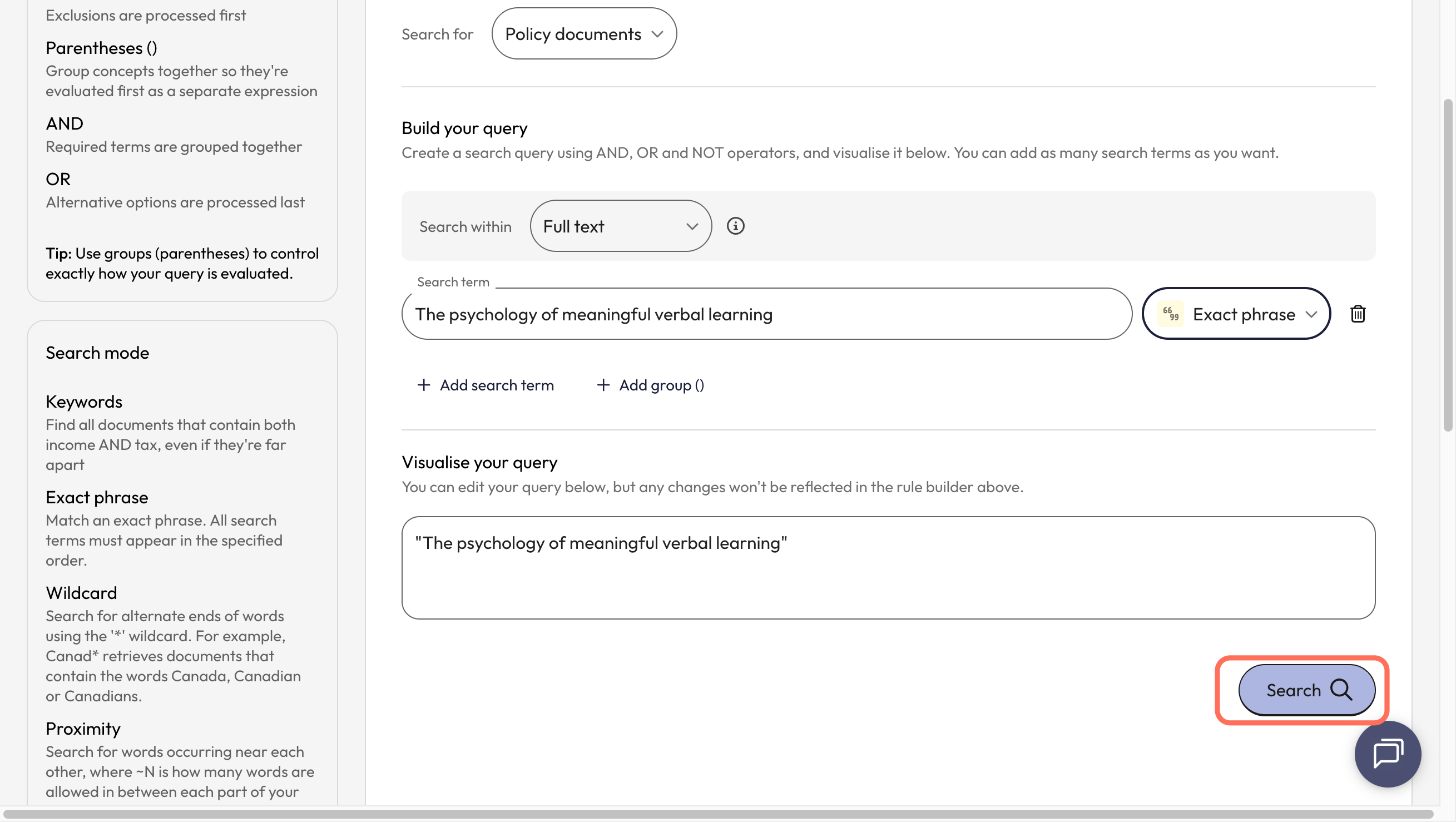Click Add group ()
This screenshot has height=822, width=1456.
651,385
